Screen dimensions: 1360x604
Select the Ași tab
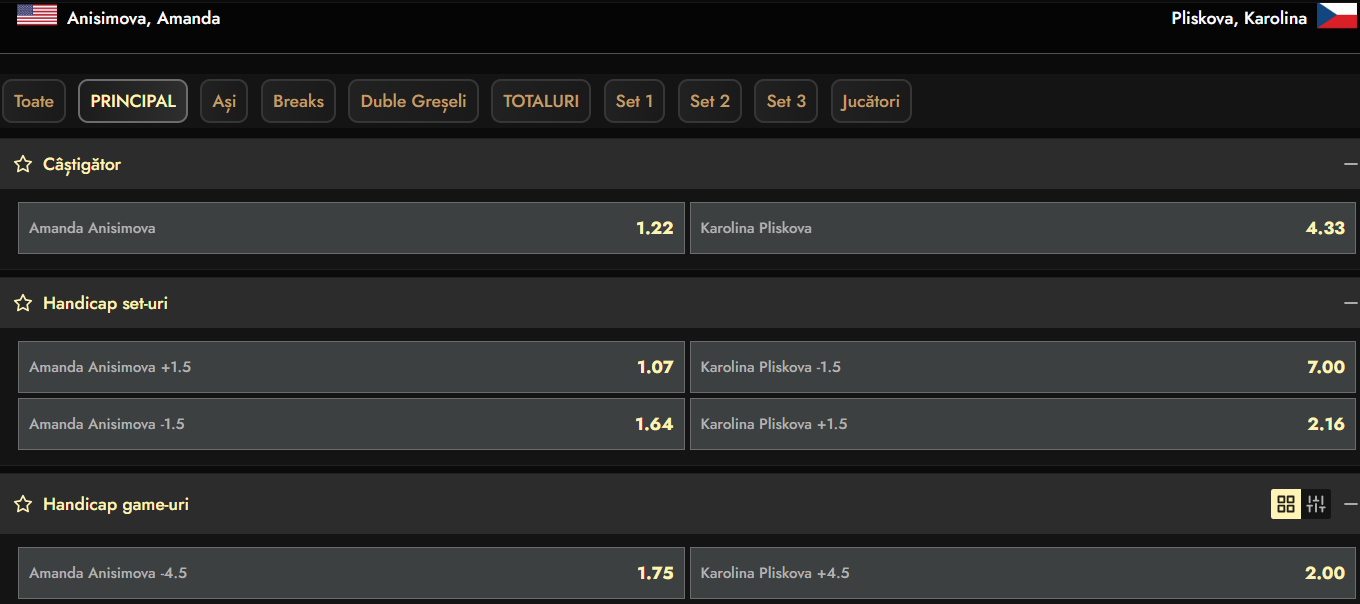pyautogui.click(x=224, y=101)
